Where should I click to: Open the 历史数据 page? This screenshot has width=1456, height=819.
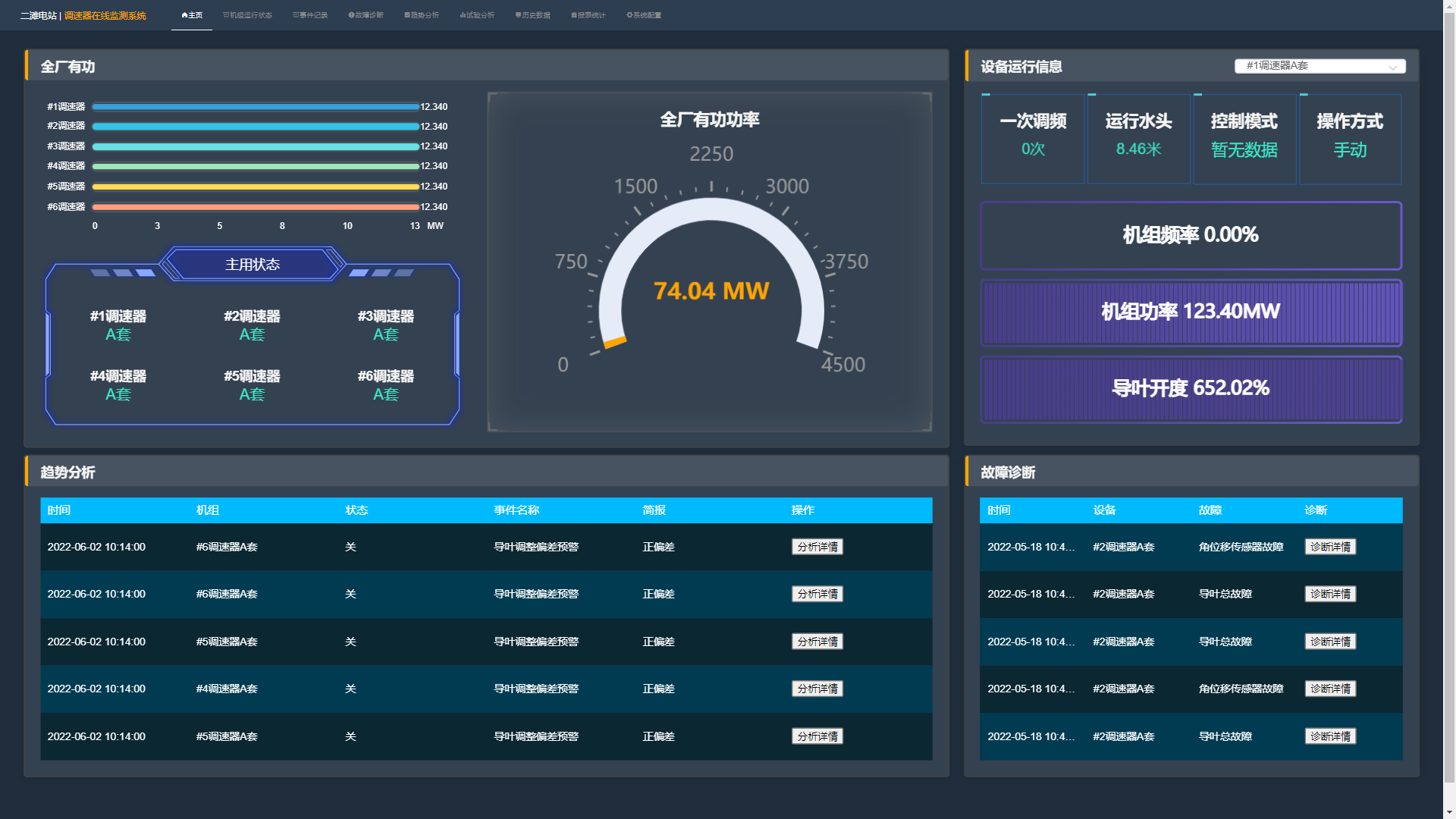point(532,15)
